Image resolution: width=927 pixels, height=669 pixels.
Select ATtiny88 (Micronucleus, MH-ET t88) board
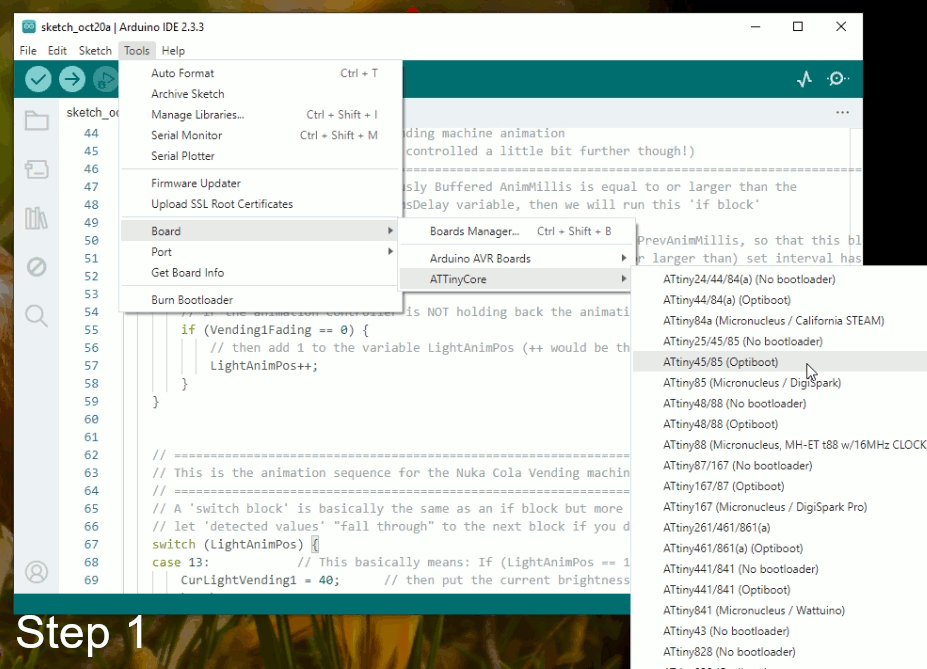pyautogui.click(x=780, y=444)
